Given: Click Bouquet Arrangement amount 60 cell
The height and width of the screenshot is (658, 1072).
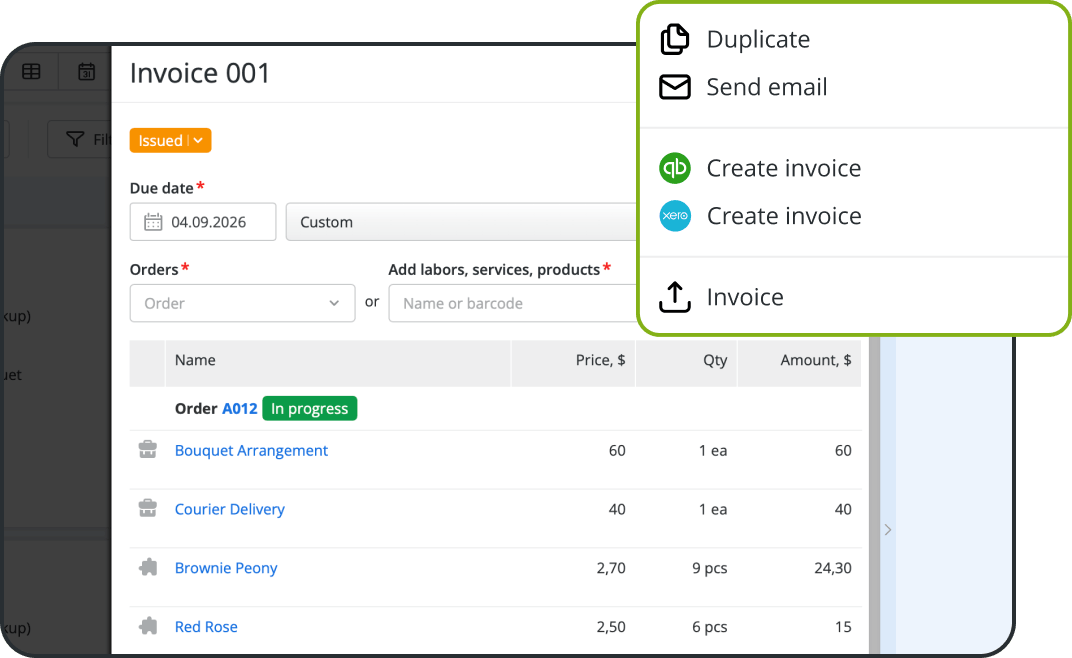Looking at the screenshot, I should (843, 450).
